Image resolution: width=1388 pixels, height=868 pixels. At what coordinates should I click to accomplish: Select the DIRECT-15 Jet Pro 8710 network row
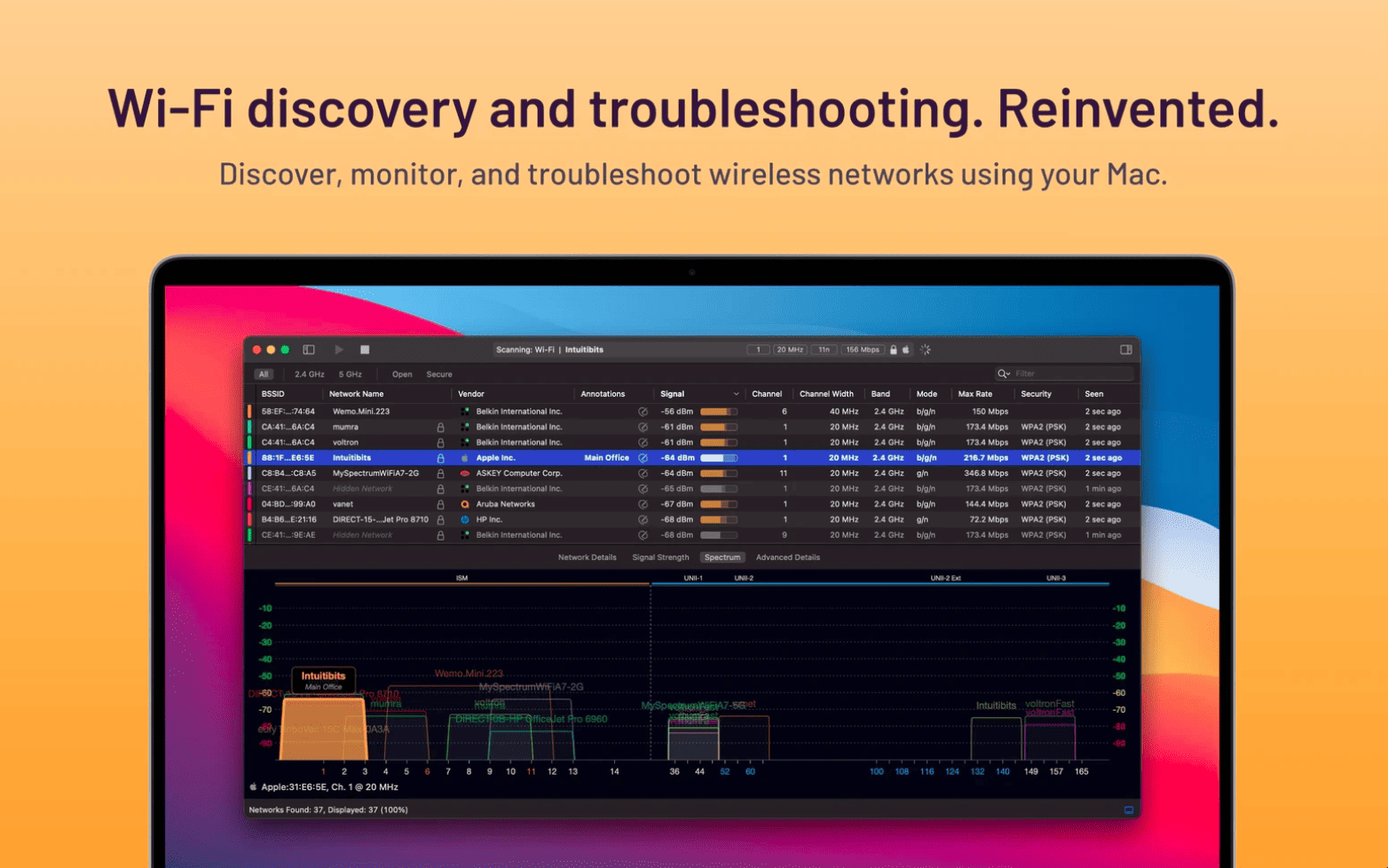coord(692,519)
